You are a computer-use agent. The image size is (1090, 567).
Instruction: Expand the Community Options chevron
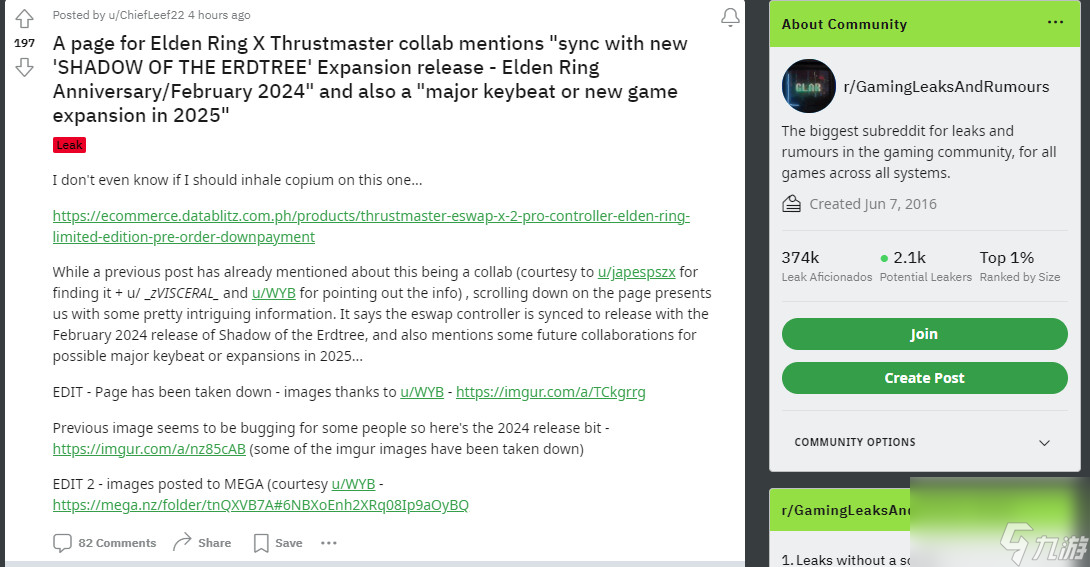1044,443
